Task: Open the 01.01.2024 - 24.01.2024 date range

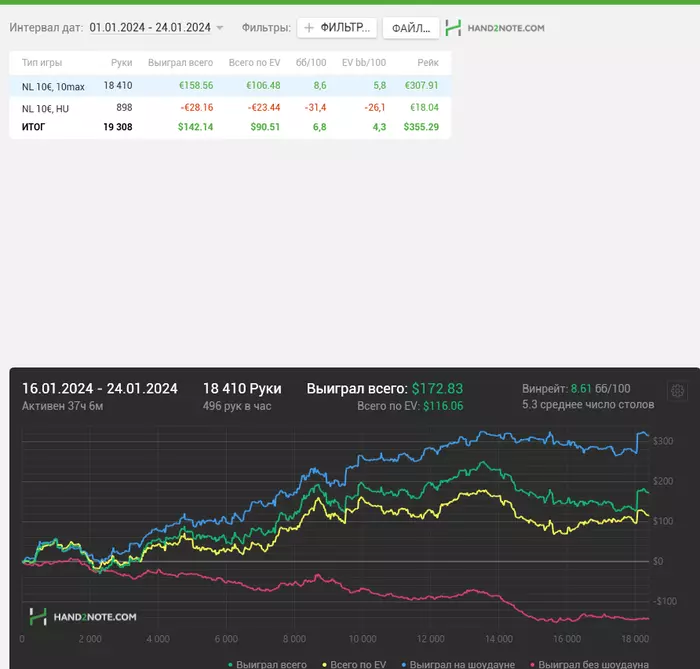Action: 150,28
